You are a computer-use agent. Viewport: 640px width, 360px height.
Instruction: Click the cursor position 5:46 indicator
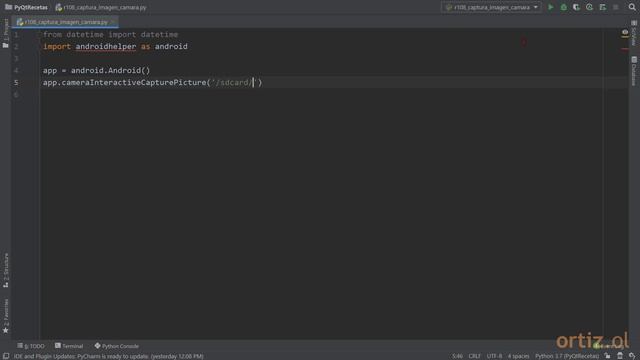(x=458, y=356)
